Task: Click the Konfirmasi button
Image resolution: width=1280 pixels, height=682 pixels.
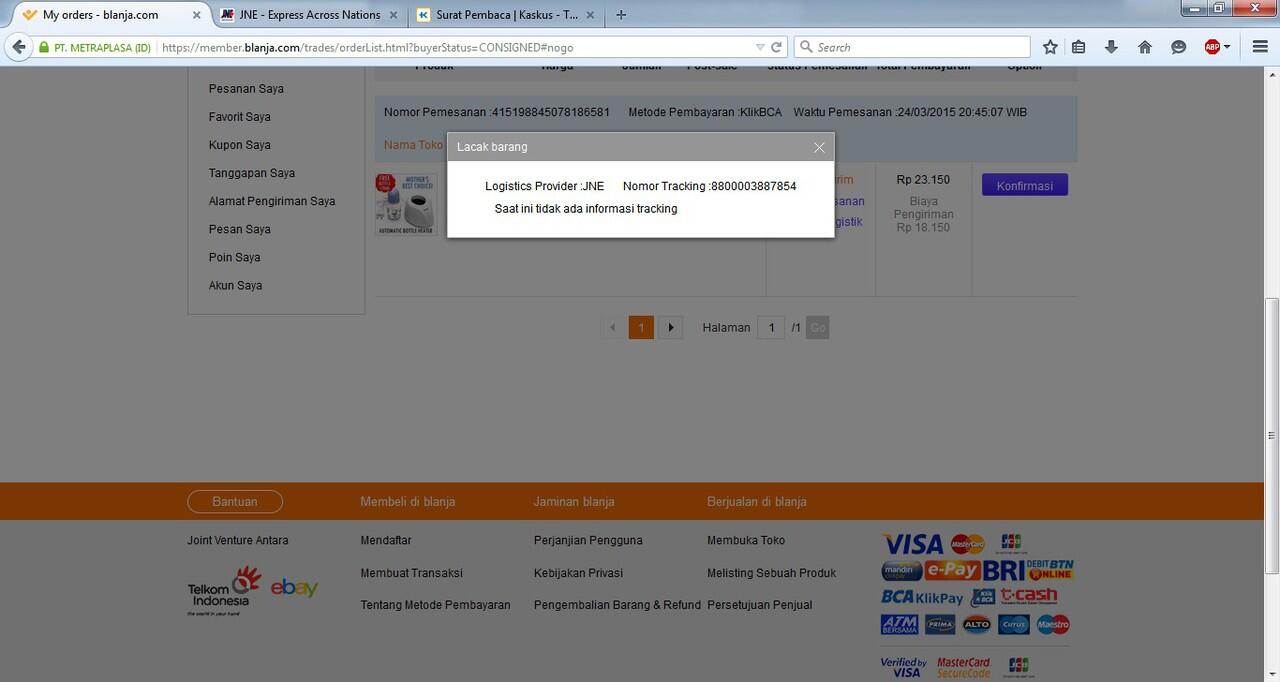Action: (1025, 185)
